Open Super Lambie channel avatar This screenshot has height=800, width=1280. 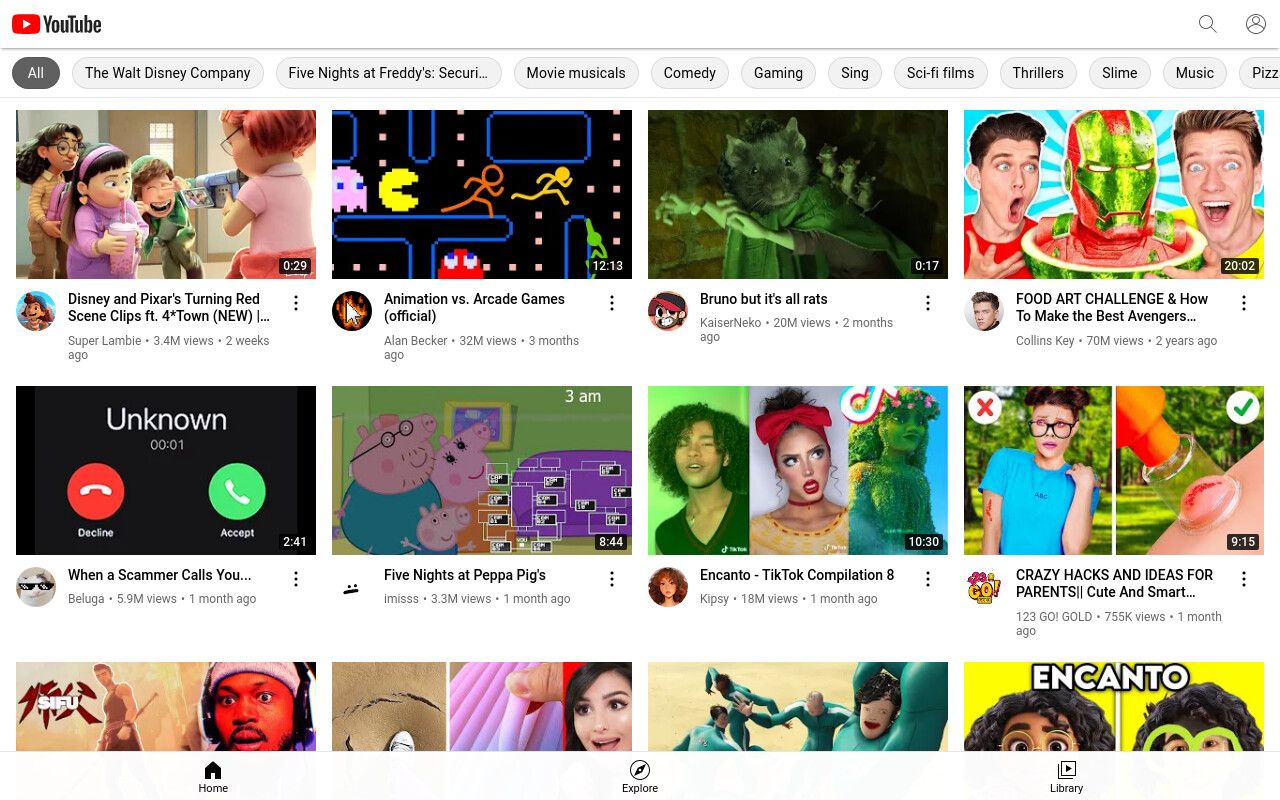(x=36, y=311)
